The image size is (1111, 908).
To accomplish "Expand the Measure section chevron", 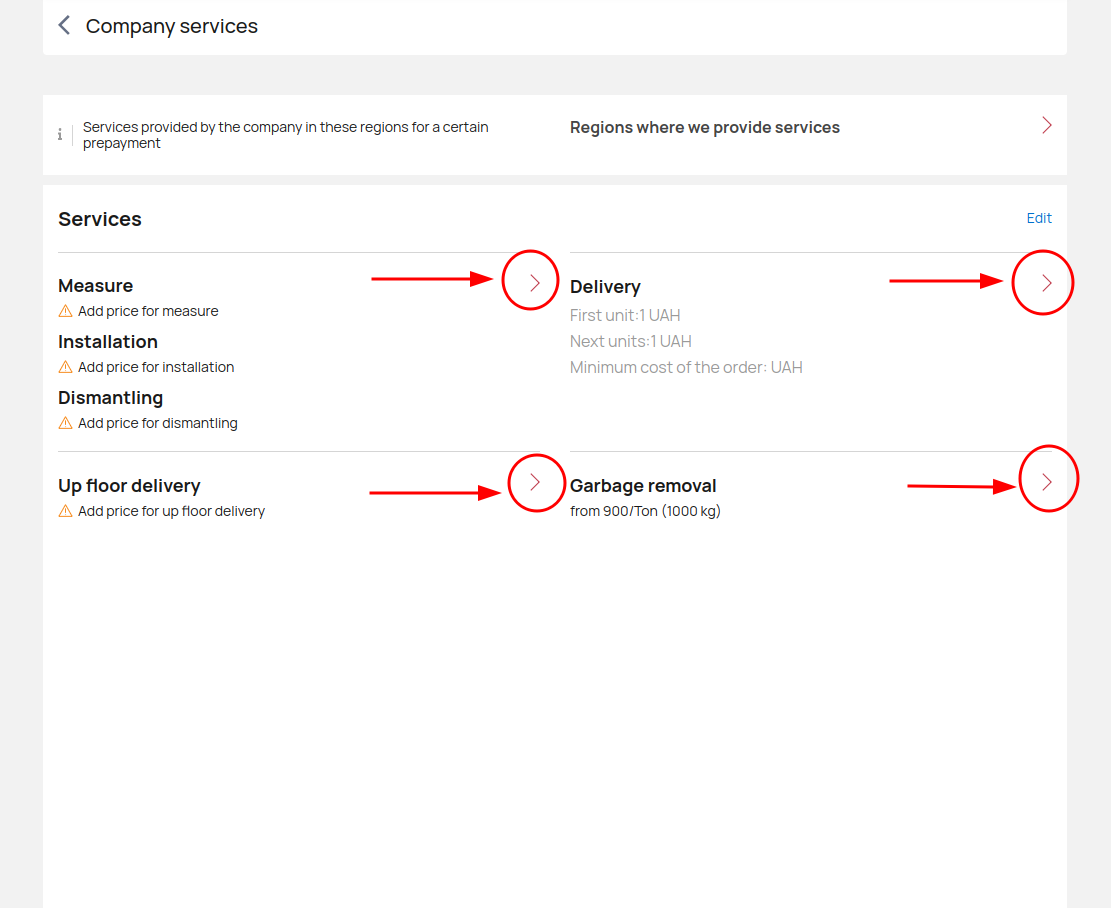I will (535, 283).
